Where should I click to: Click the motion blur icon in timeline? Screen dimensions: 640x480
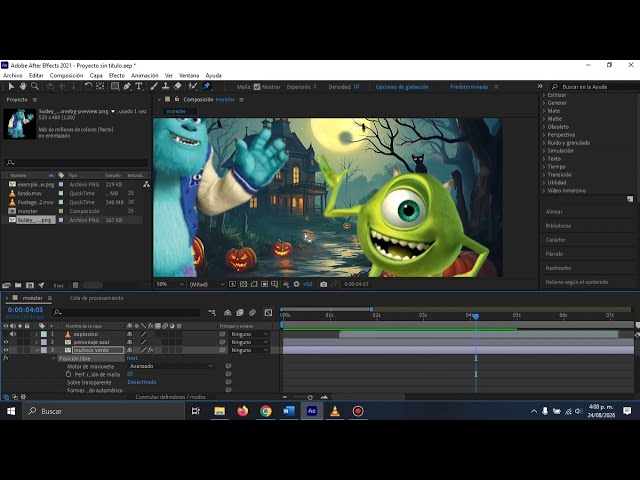point(252,313)
